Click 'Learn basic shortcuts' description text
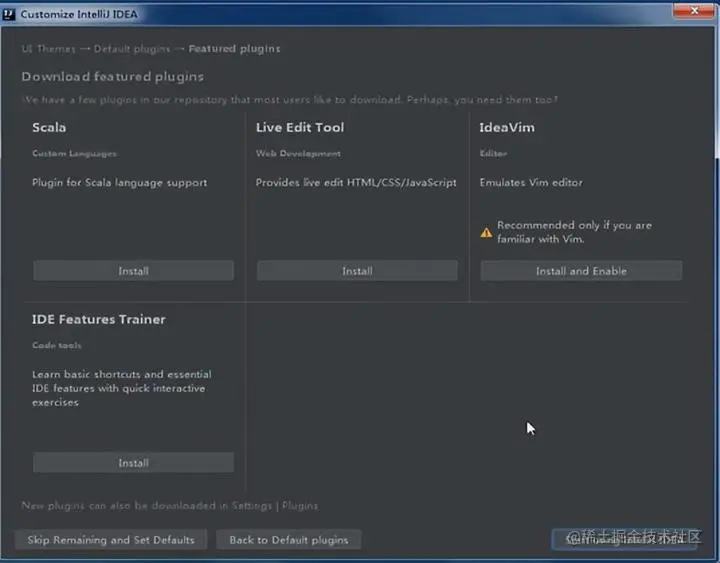 (x=122, y=388)
